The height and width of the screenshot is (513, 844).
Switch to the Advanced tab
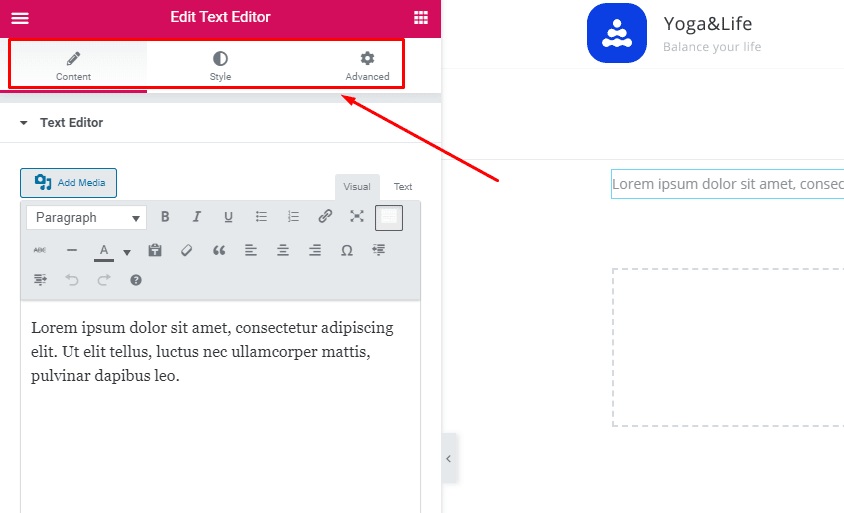(x=367, y=66)
